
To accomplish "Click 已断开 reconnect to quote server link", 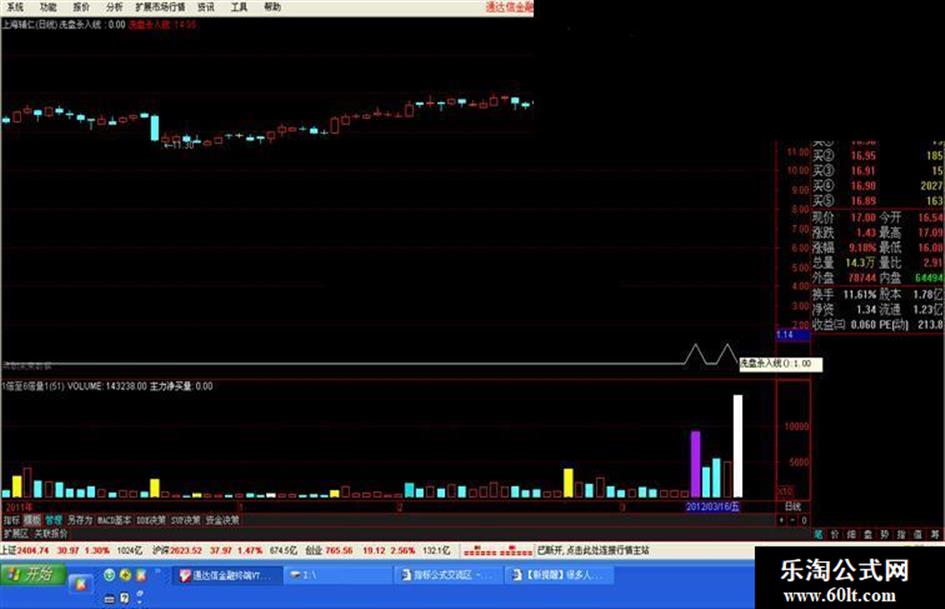I will click(x=593, y=551).
